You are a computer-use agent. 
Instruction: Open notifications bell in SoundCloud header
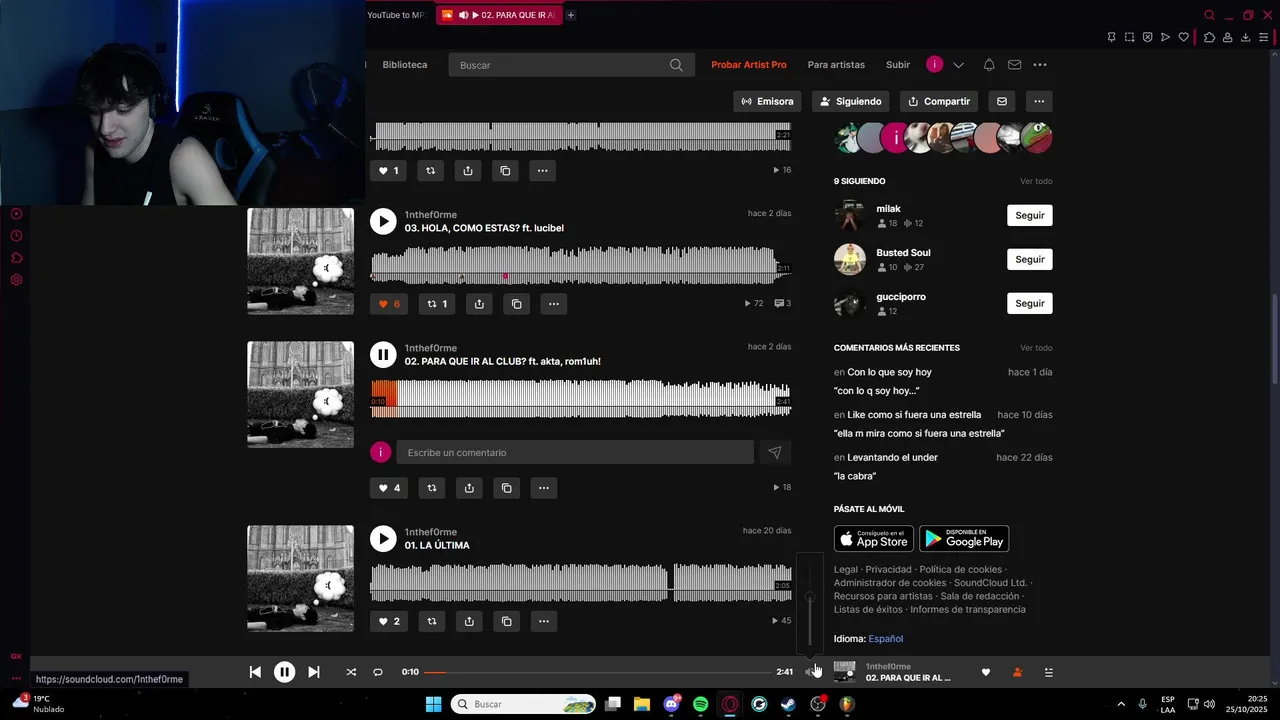pos(989,65)
